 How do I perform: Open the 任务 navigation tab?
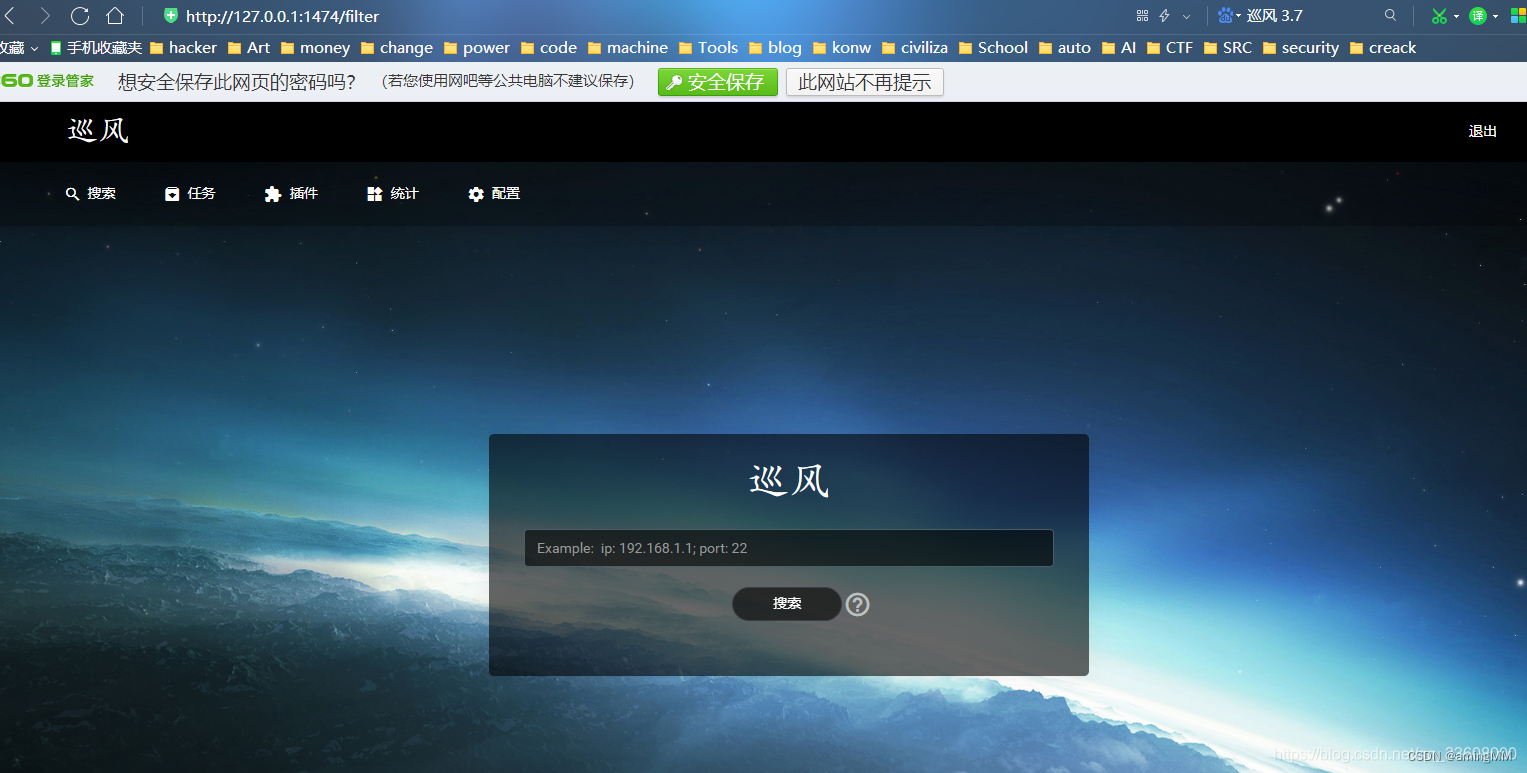[190, 193]
